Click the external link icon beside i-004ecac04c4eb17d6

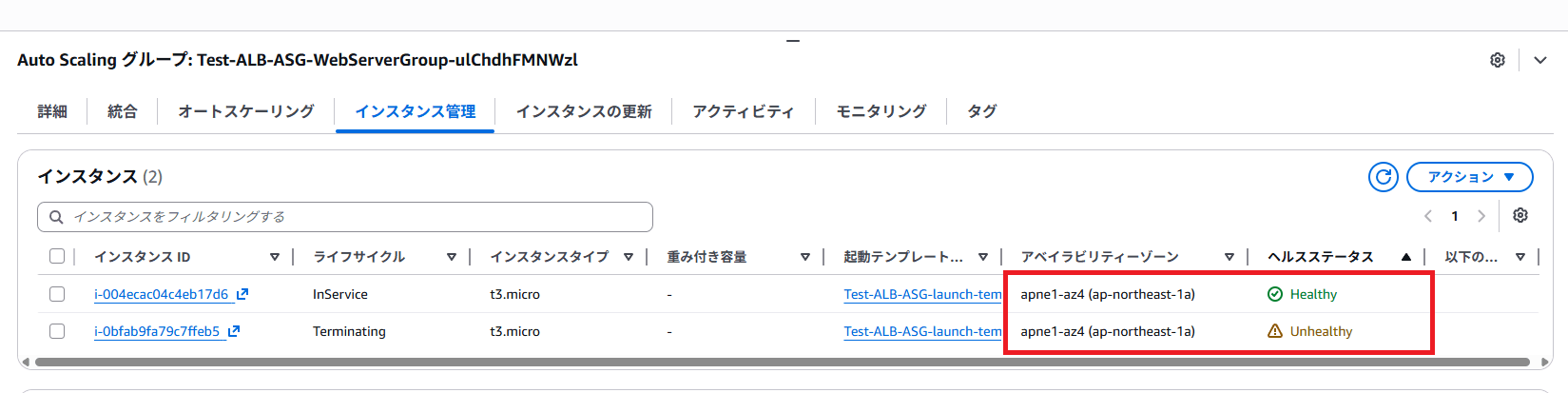242,294
